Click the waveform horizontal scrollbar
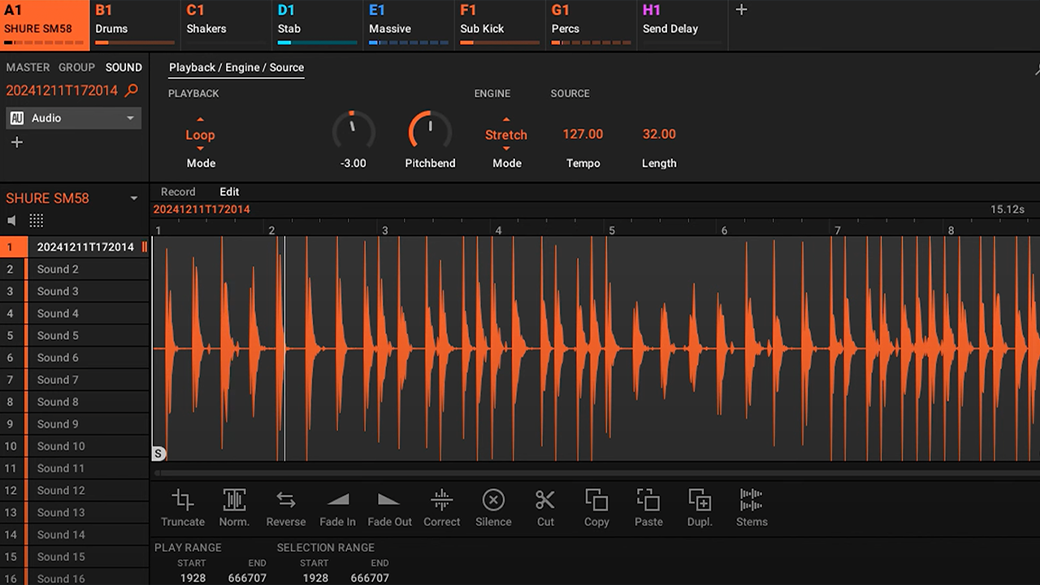Viewport: 1040px width, 585px height. 597,473
